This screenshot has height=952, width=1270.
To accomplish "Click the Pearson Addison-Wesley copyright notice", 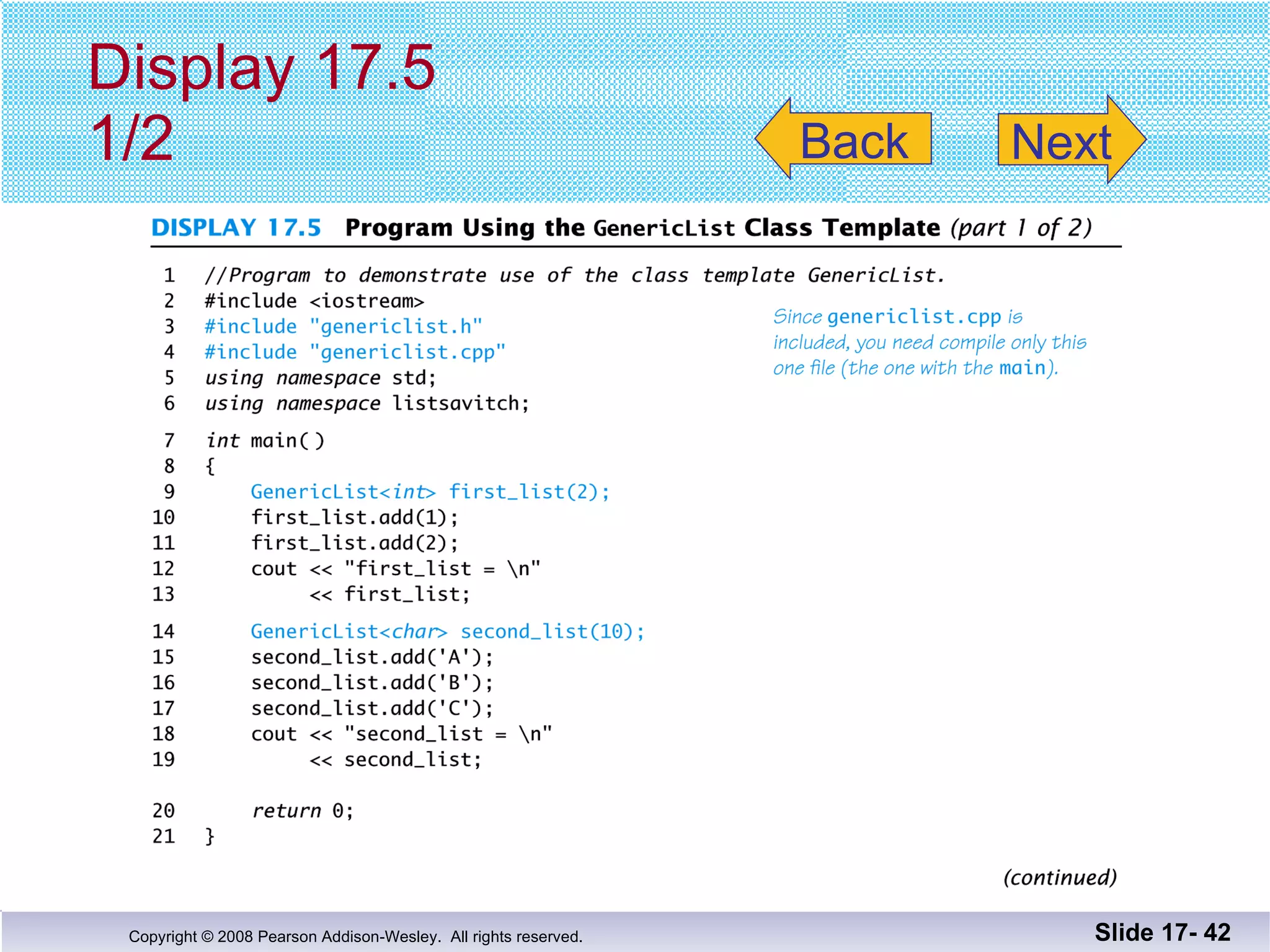I will click(x=355, y=937).
